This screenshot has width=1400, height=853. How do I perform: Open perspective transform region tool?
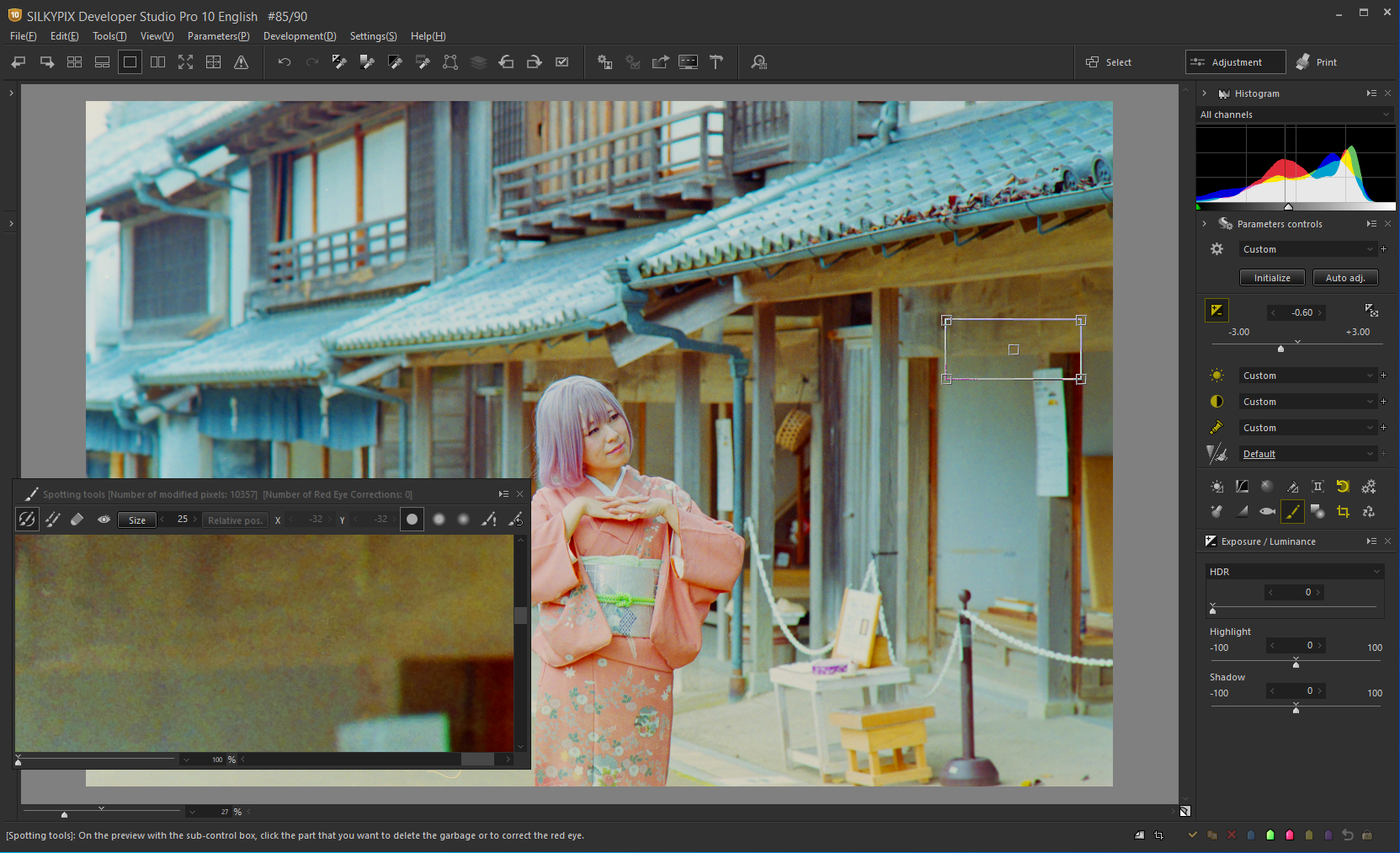point(450,62)
